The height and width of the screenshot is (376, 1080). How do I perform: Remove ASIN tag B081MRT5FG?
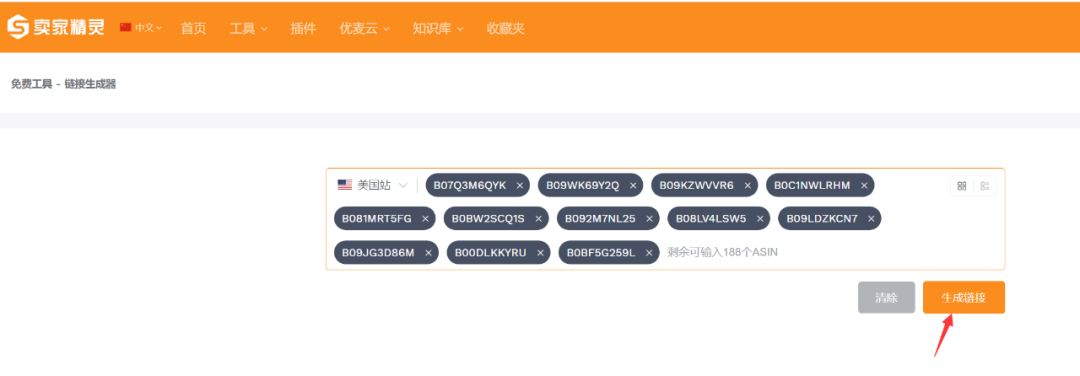tap(425, 219)
